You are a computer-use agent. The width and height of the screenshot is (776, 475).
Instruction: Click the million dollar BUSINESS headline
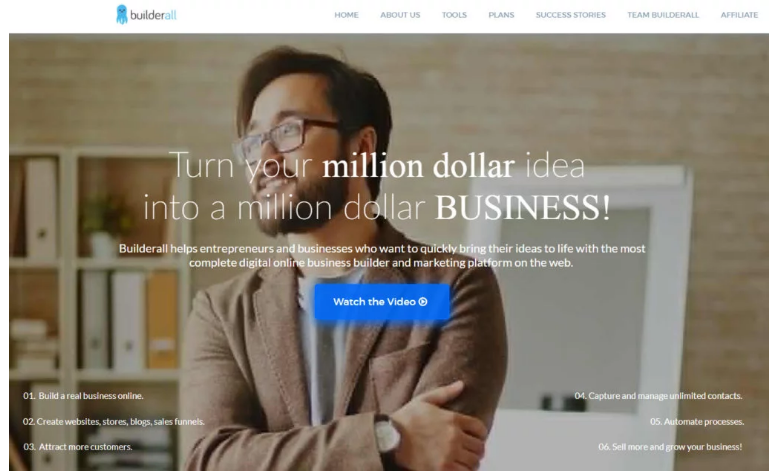coord(377,187)
